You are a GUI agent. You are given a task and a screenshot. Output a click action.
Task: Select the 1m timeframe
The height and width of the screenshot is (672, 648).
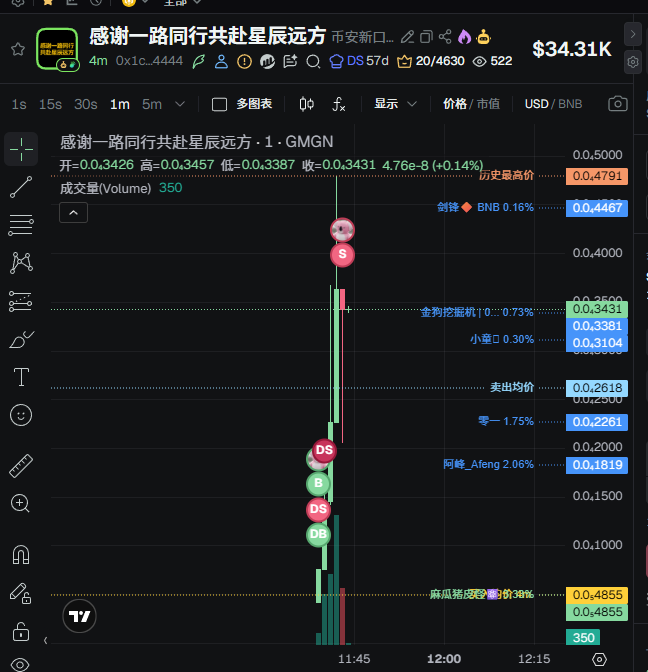[120, 104]
